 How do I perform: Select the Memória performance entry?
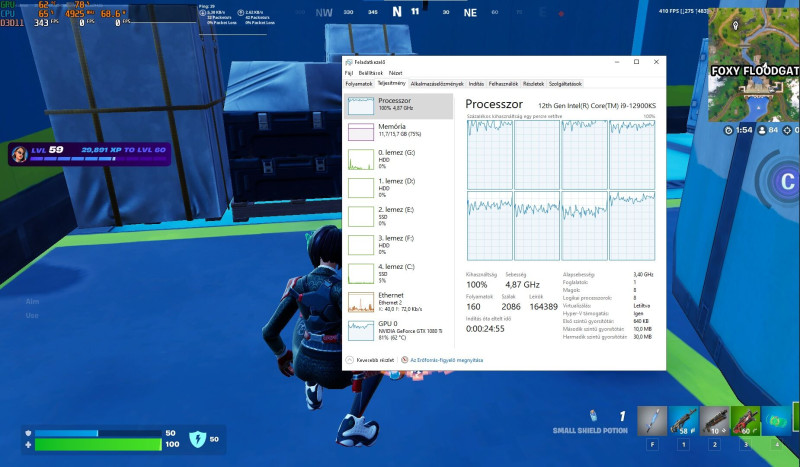pyautogui.click(x=398, y=131)
